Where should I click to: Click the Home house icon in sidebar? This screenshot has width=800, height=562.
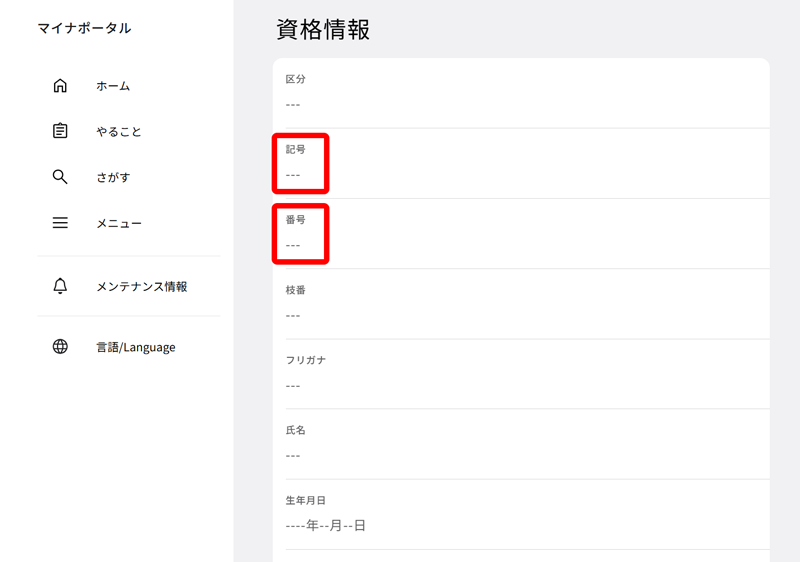60,86
